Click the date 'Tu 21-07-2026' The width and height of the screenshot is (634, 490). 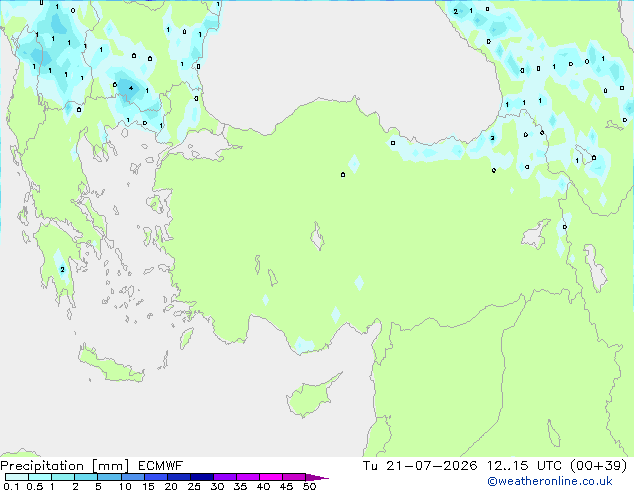point(420,466)
